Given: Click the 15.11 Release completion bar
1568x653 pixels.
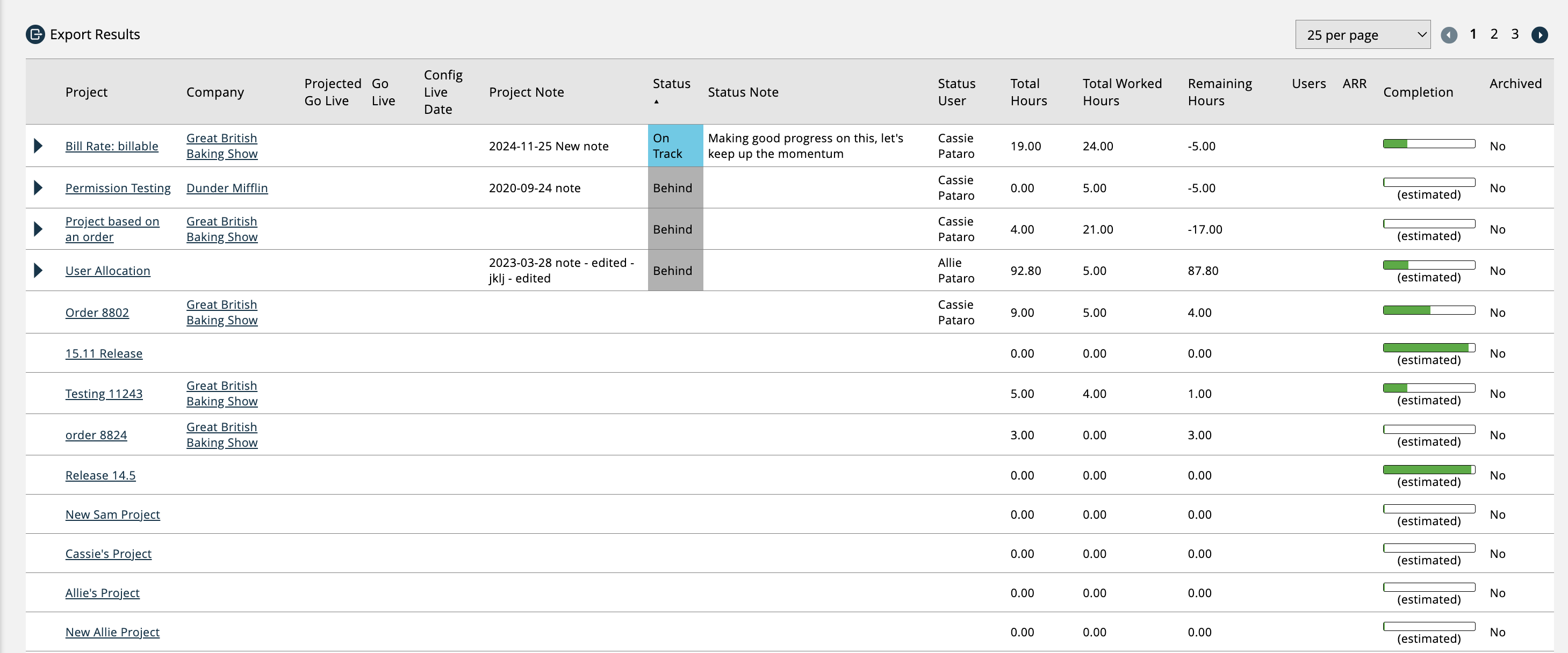Looking at the screenshot, I should pos(1429,348).
